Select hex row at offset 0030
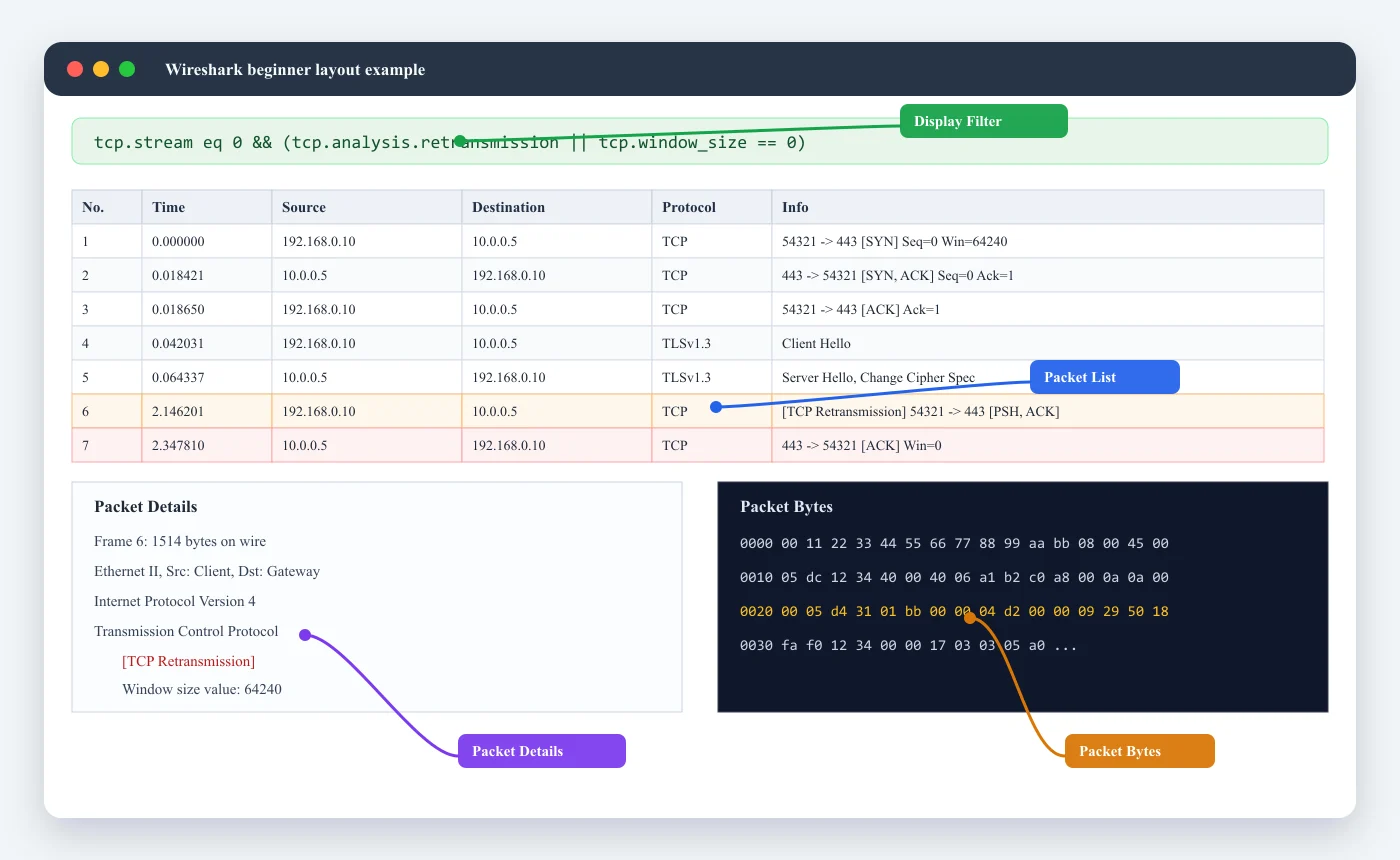Viewport: 1400px width, 860px height. (x=909, y=645)
